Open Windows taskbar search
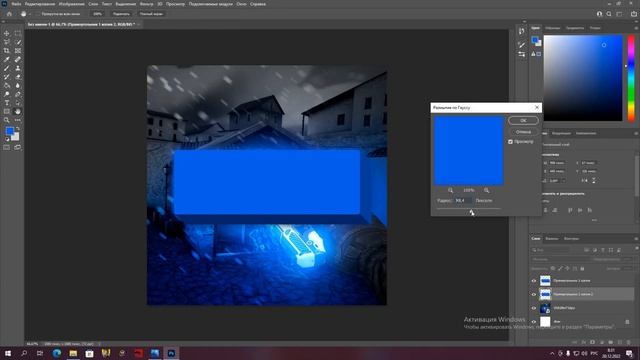Image resolution: width=640 pixels, height=360 pixels. point(24,353)
